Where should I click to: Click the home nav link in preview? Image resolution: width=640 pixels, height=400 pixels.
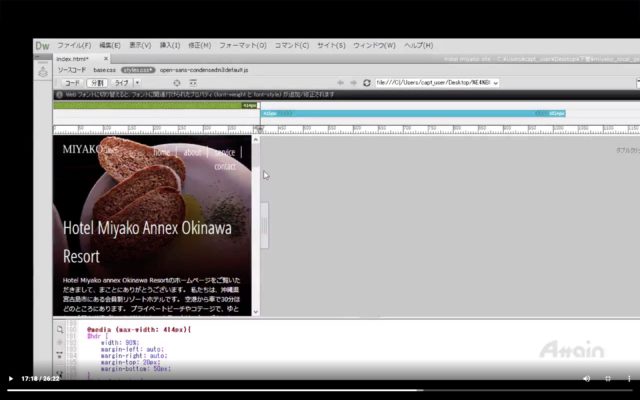click(161, 152)
